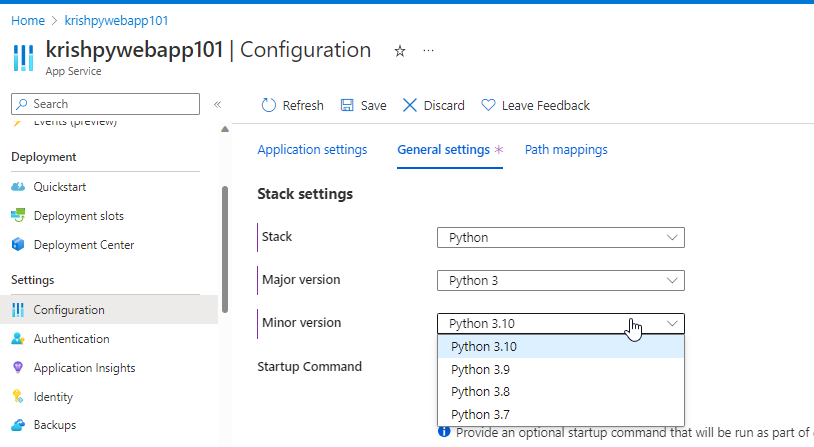The image size is (814, 447).
Task: Click the Startup Command label
Action: tap(309, 367)
